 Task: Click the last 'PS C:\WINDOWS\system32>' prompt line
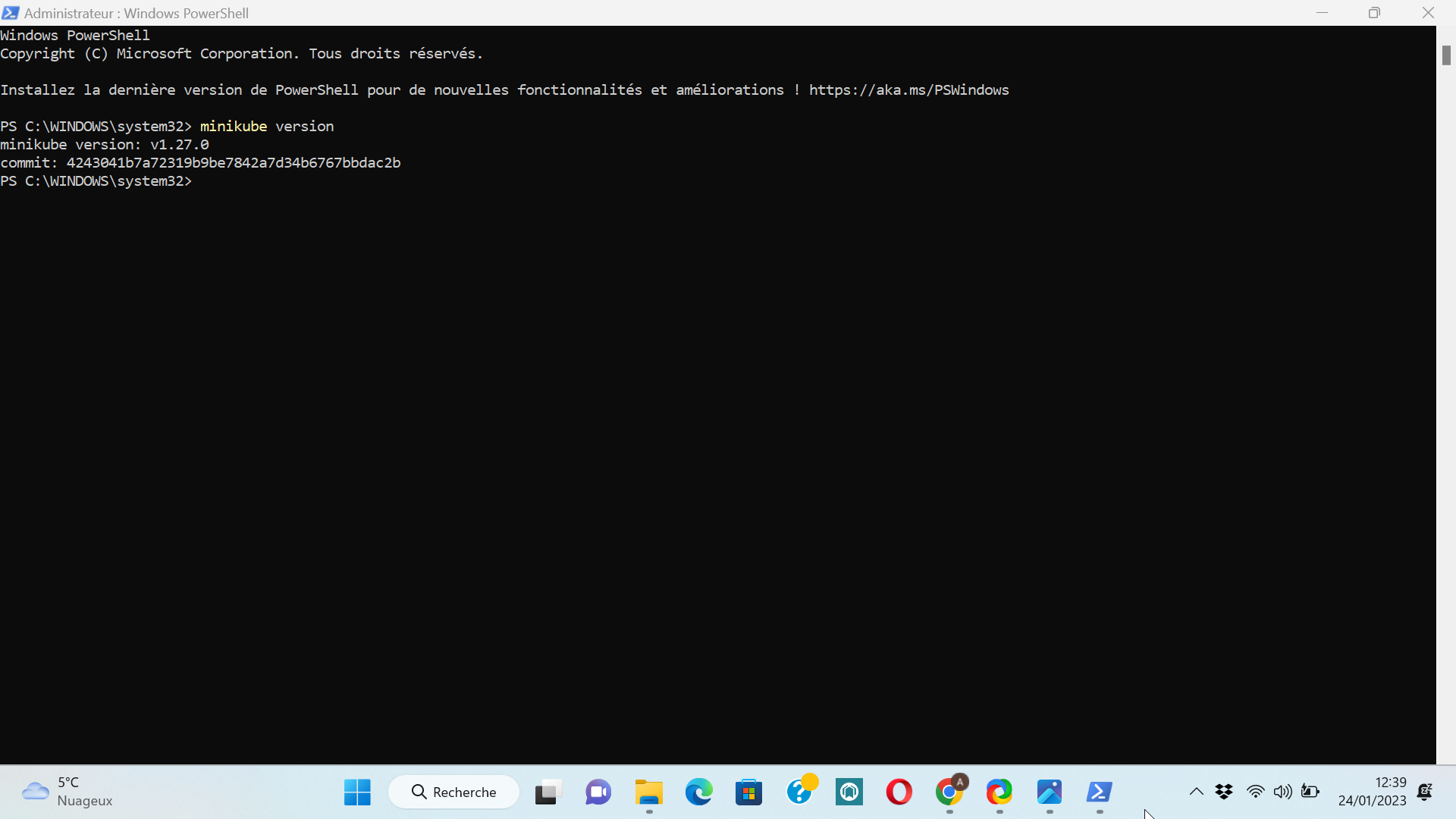coord(96,181)
